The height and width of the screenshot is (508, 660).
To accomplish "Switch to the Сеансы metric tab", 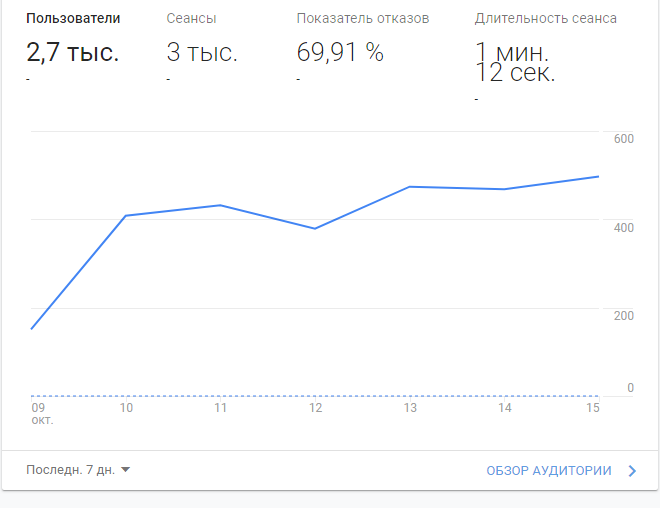I will click(x=191, y=19).
